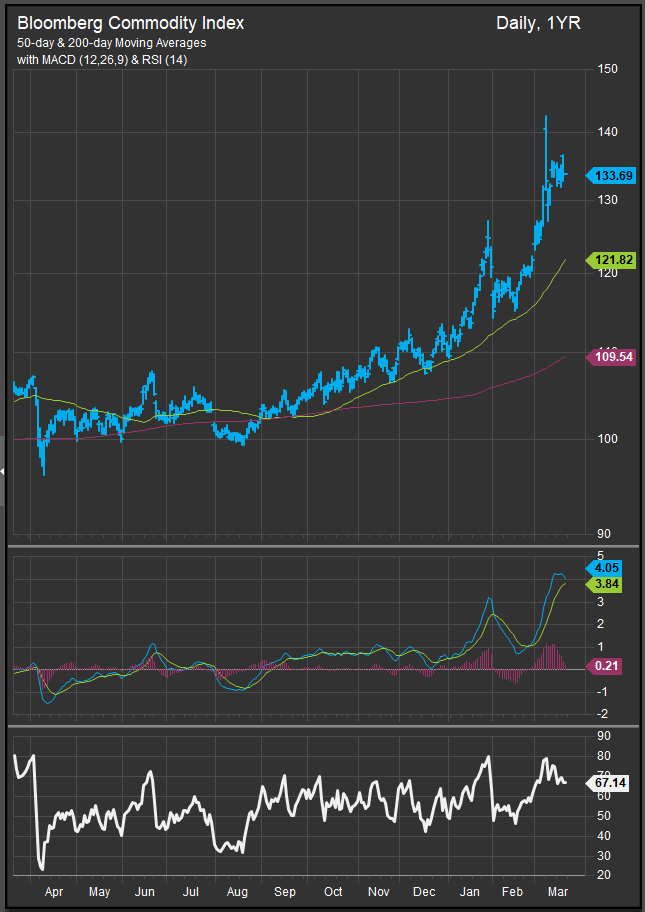Select the Aug label on the time axis
This screenshot has height=912, width=645.
point(236,891)
